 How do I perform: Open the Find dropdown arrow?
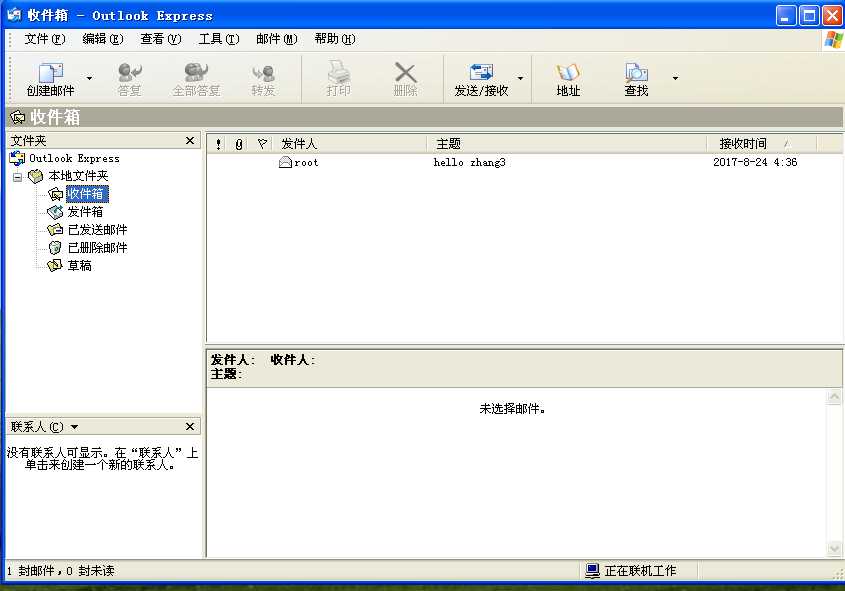[675, 79]
